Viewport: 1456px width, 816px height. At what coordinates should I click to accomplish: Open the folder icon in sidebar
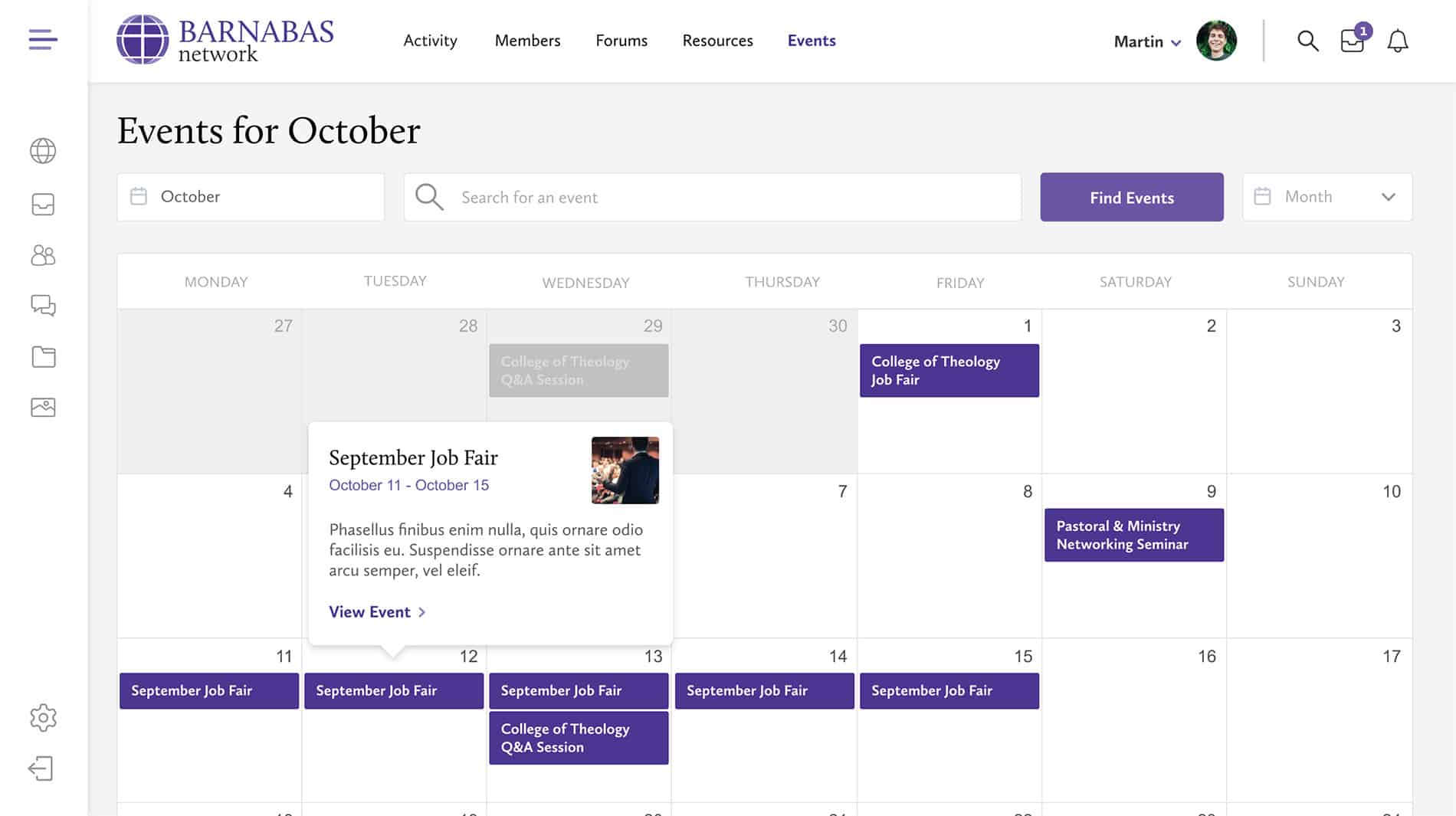[x=43, y=356]
